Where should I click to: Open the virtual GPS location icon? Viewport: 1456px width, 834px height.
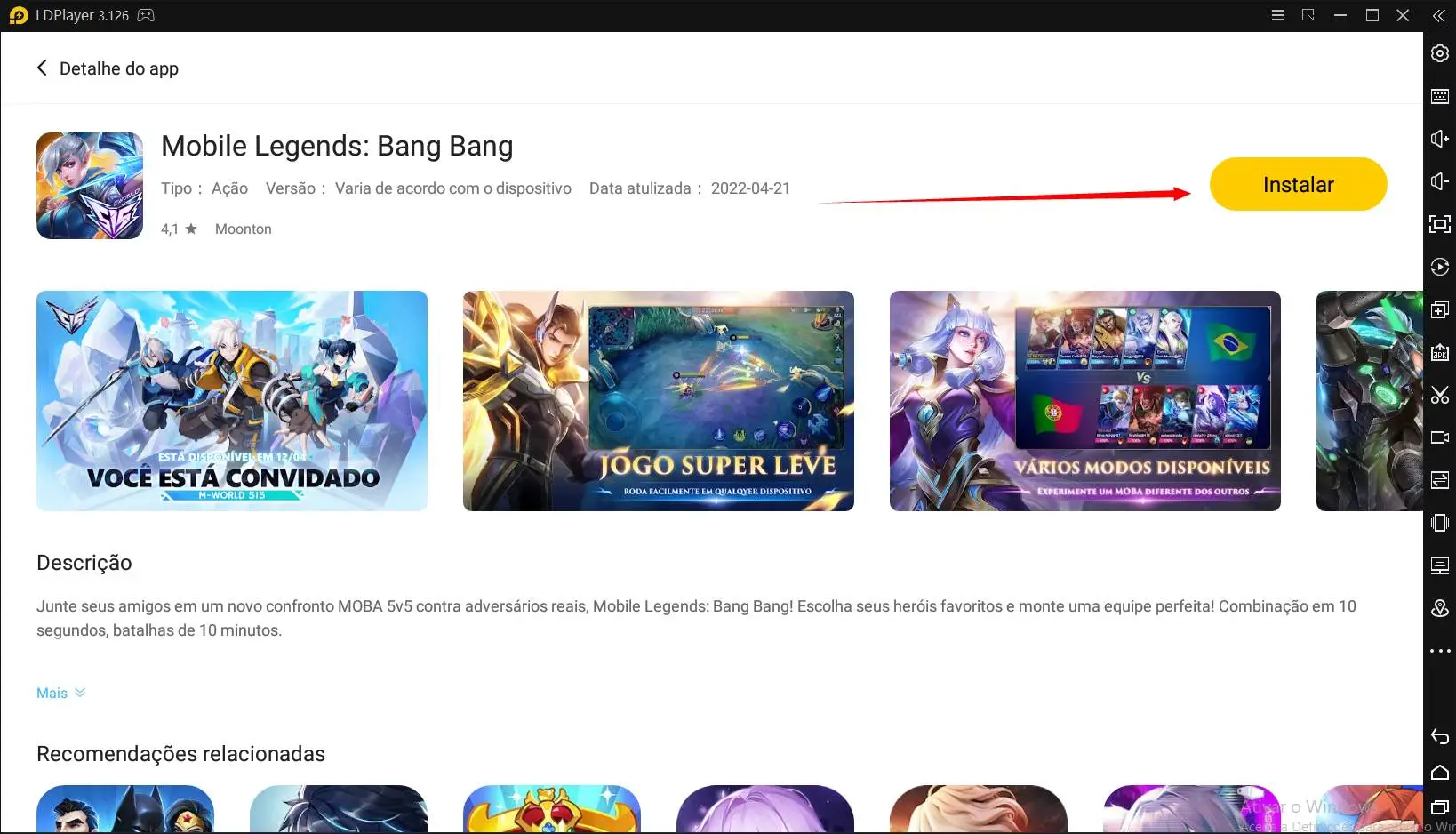click(x=1440, y=608)
